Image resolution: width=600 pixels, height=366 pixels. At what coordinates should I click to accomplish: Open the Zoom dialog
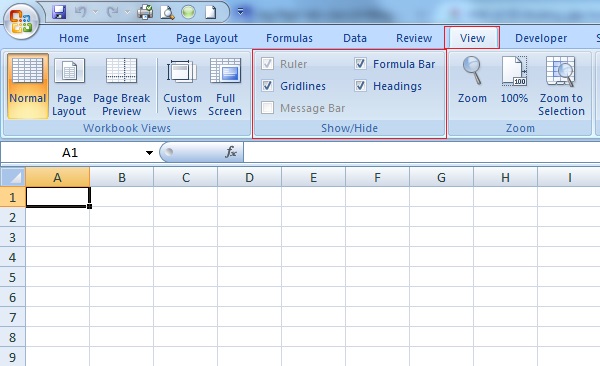[472, 80]
